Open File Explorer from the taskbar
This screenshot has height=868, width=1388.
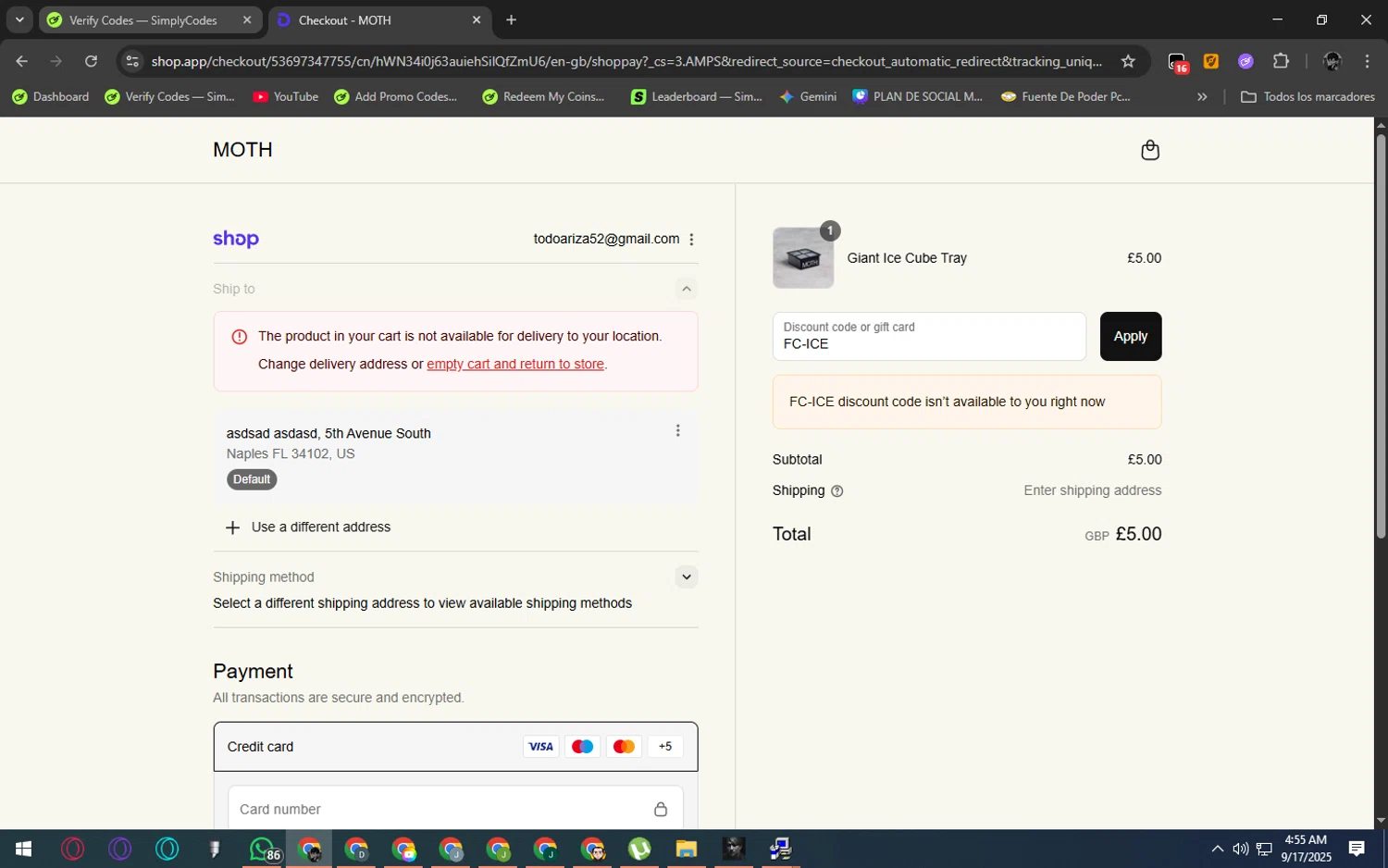(686, 849)
